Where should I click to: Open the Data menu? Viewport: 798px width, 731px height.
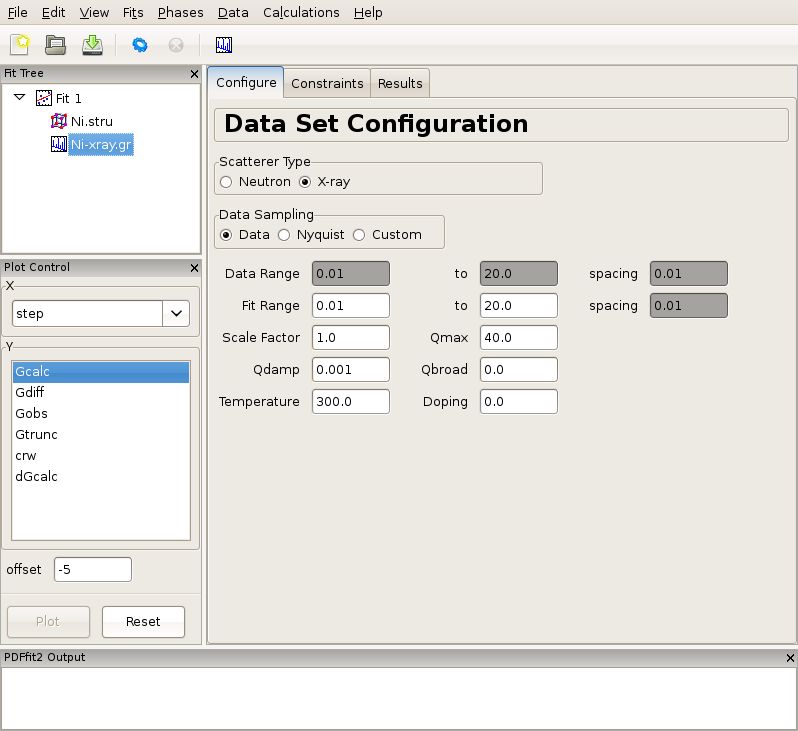click(233, 13)
